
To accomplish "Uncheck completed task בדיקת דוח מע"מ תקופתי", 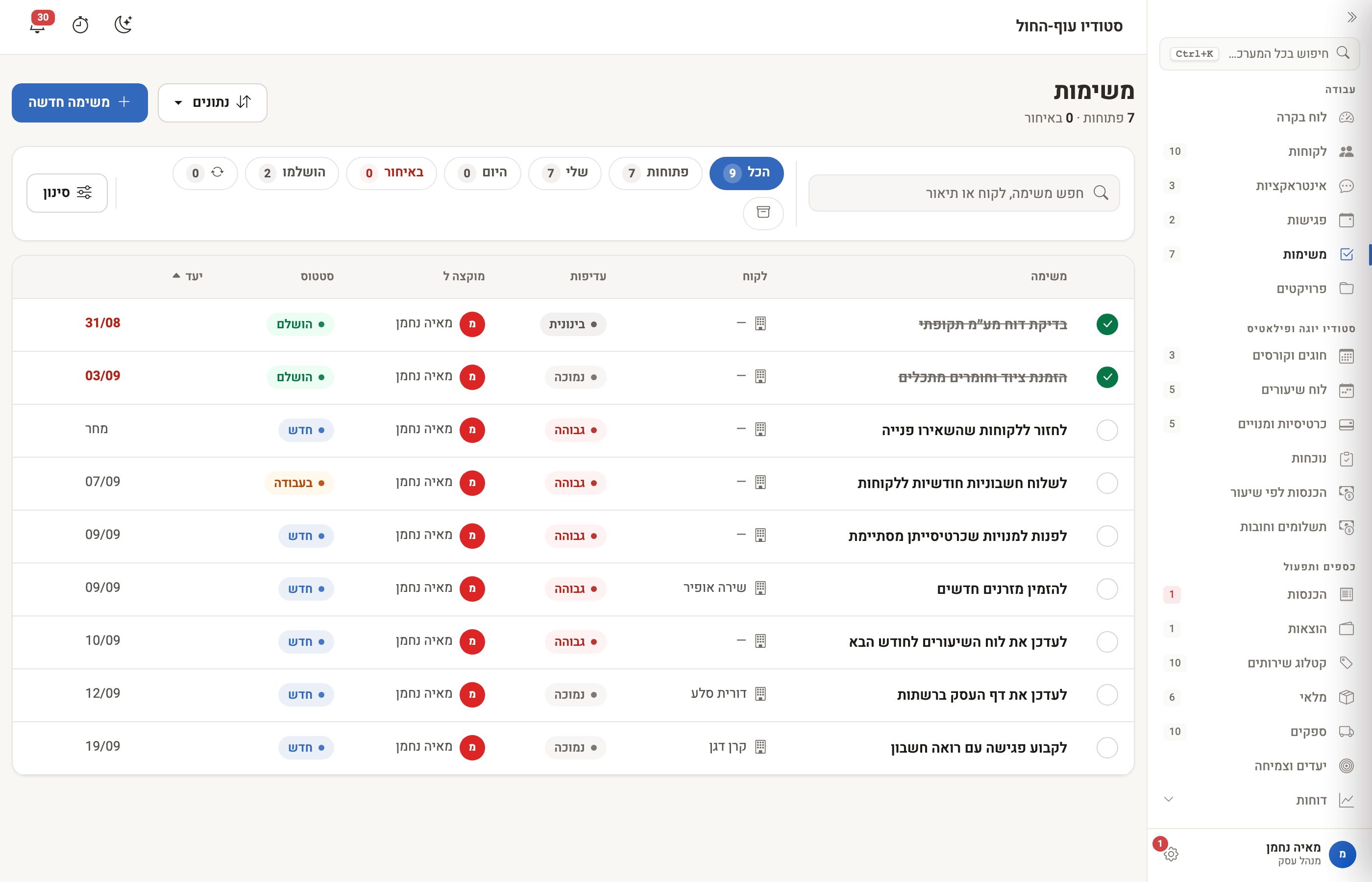I will (1107, 324).
